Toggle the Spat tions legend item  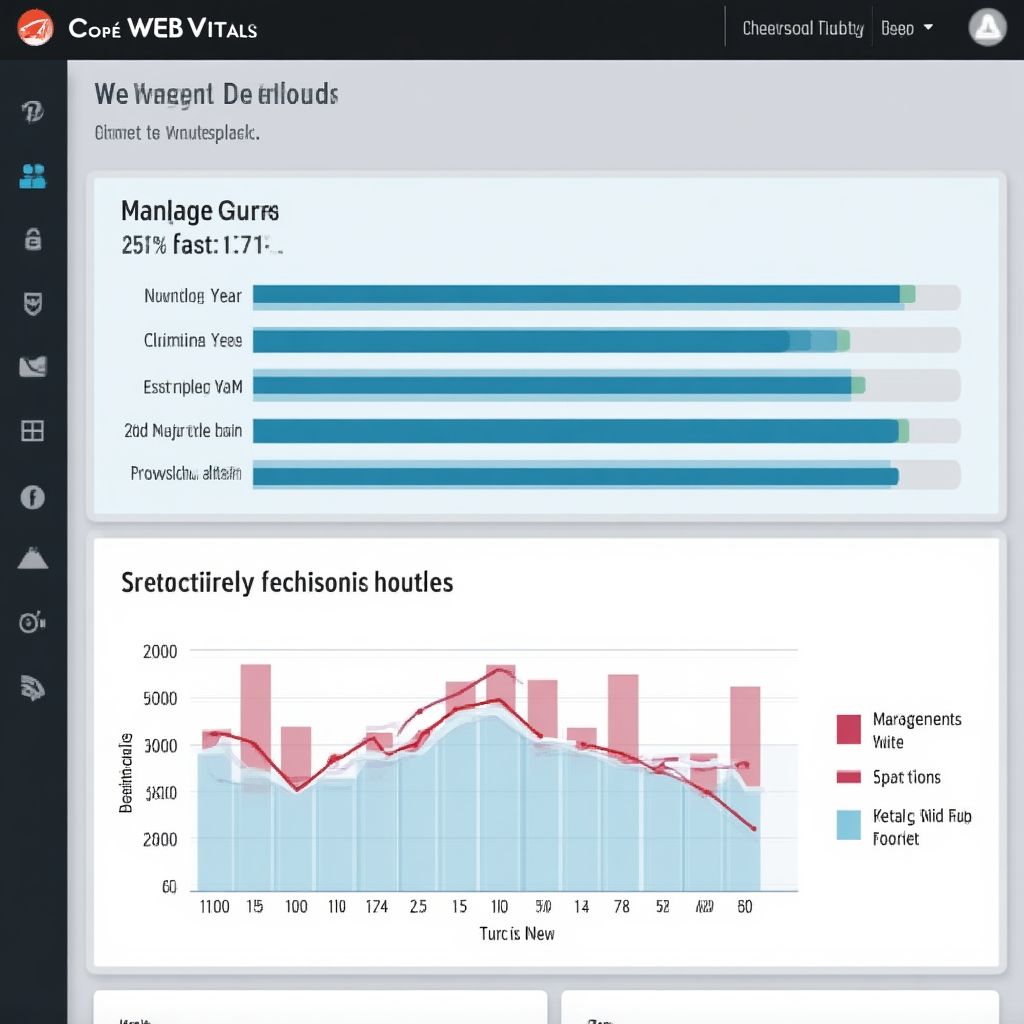click(848, 777)
